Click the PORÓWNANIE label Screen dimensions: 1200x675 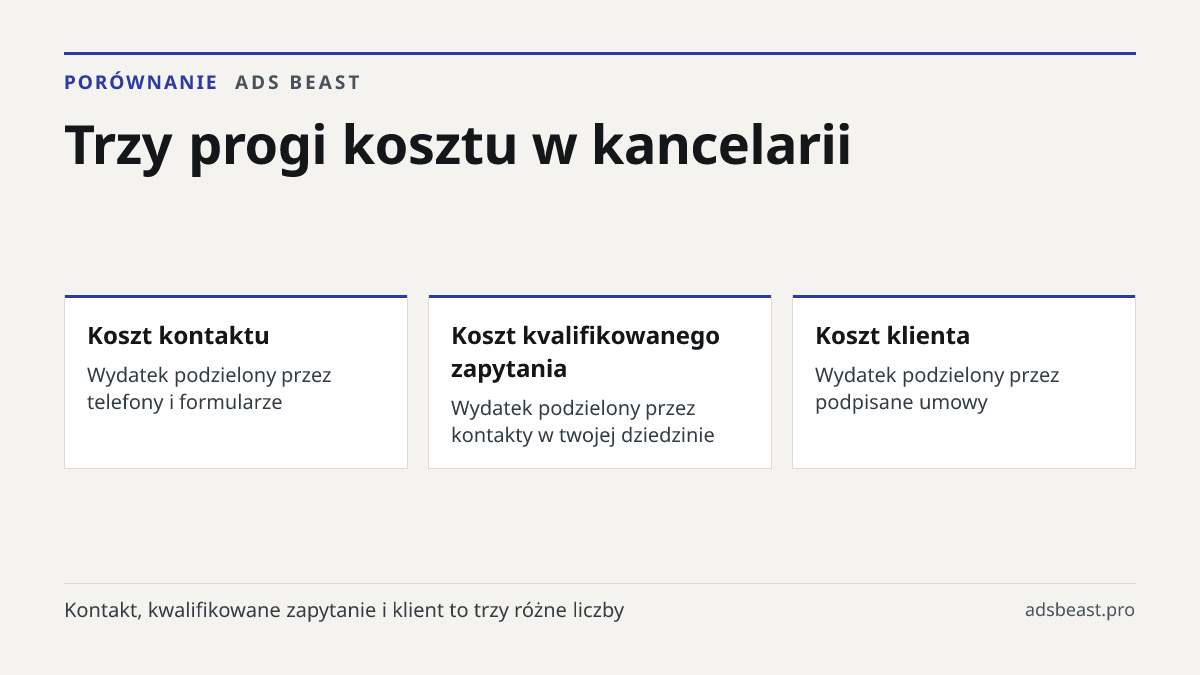tap(141, 82)
